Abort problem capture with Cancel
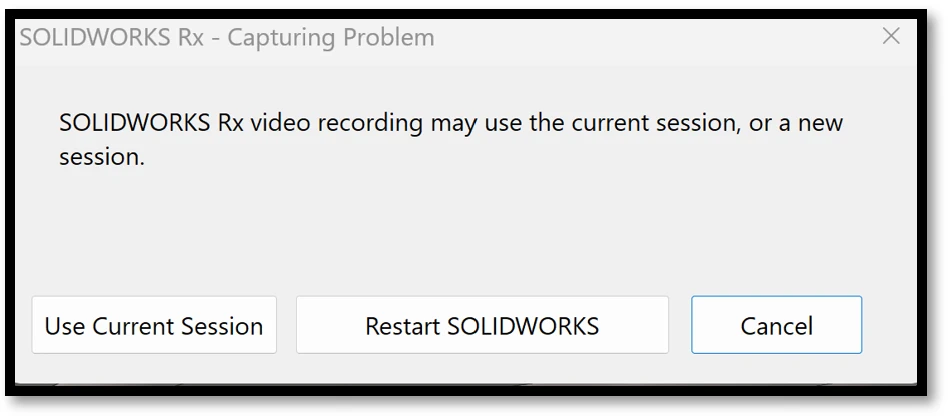 776,325
